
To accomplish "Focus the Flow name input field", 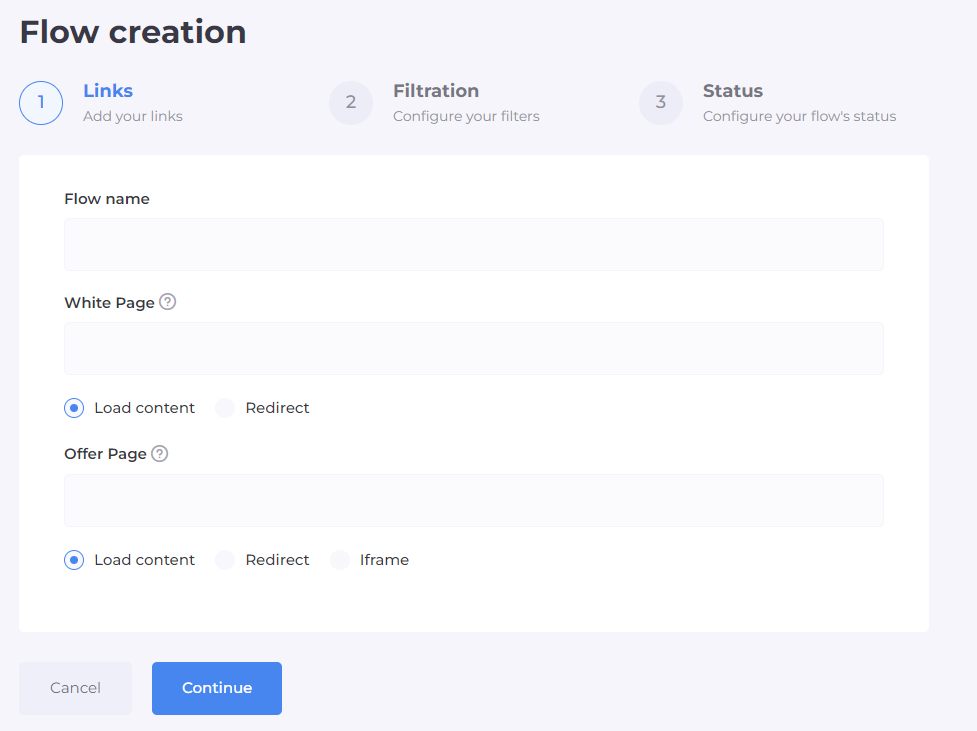I will (x=473, y=244).
